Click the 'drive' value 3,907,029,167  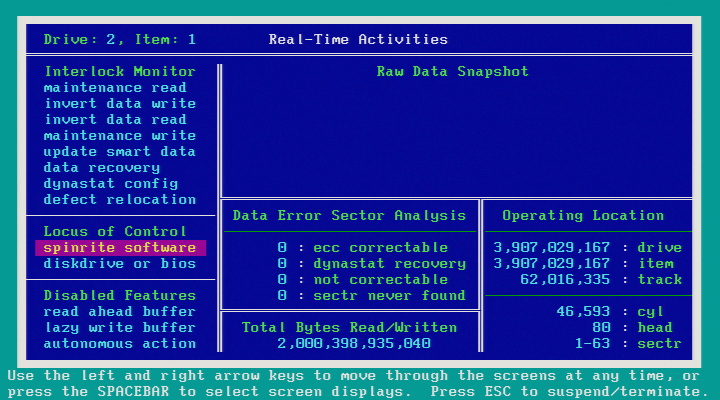pos(551,248)
